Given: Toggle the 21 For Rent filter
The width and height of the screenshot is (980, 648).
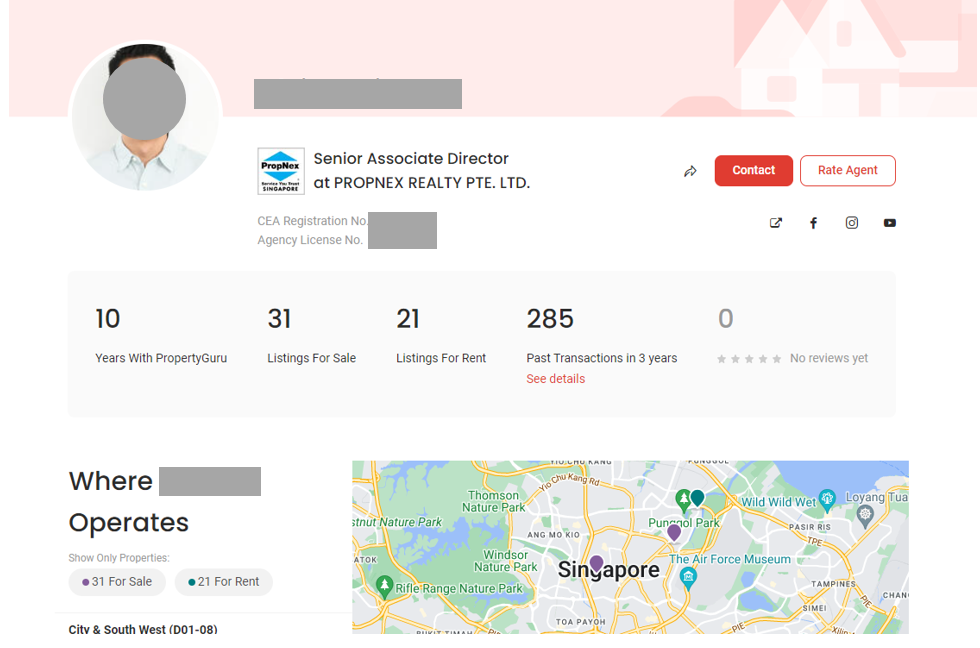Looking at the screenshot, I should (224, 582).
